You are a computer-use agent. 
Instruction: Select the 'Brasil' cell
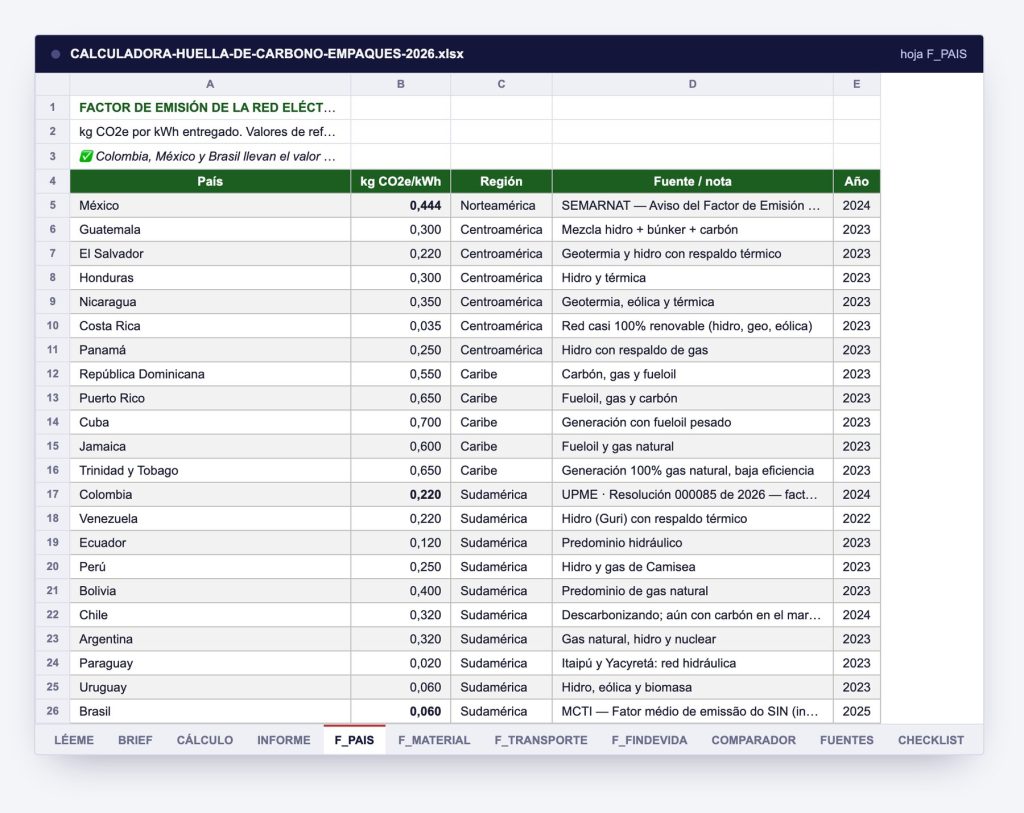click(210, 711)
